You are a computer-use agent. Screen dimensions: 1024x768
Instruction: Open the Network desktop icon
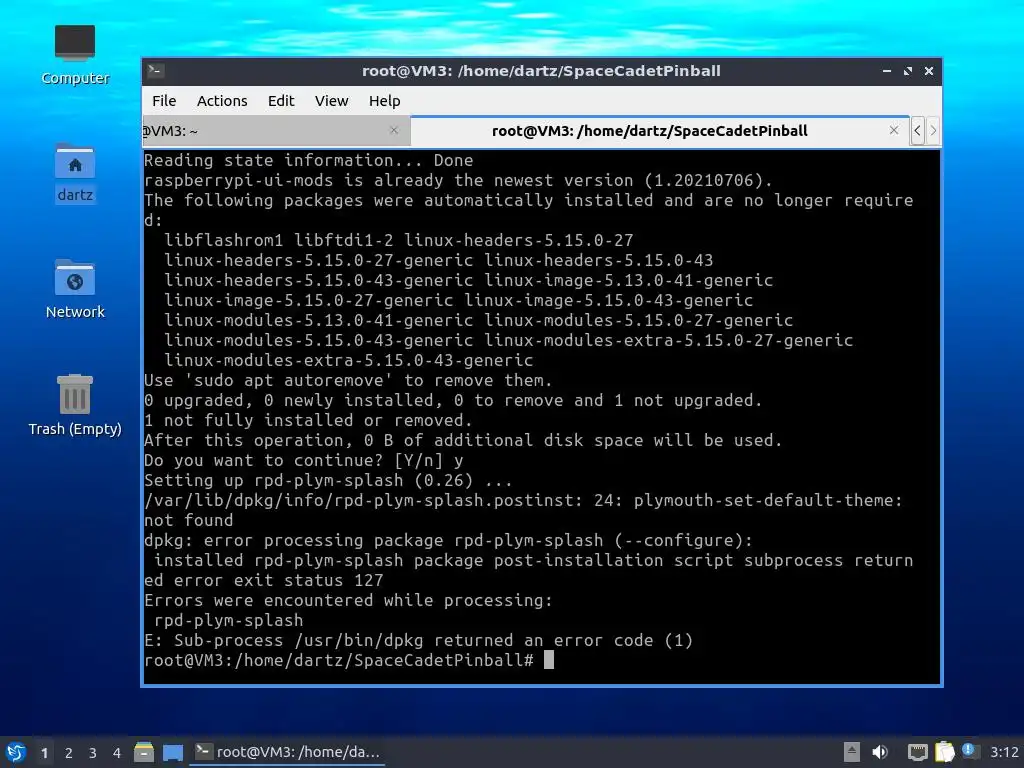click(74, 289)
